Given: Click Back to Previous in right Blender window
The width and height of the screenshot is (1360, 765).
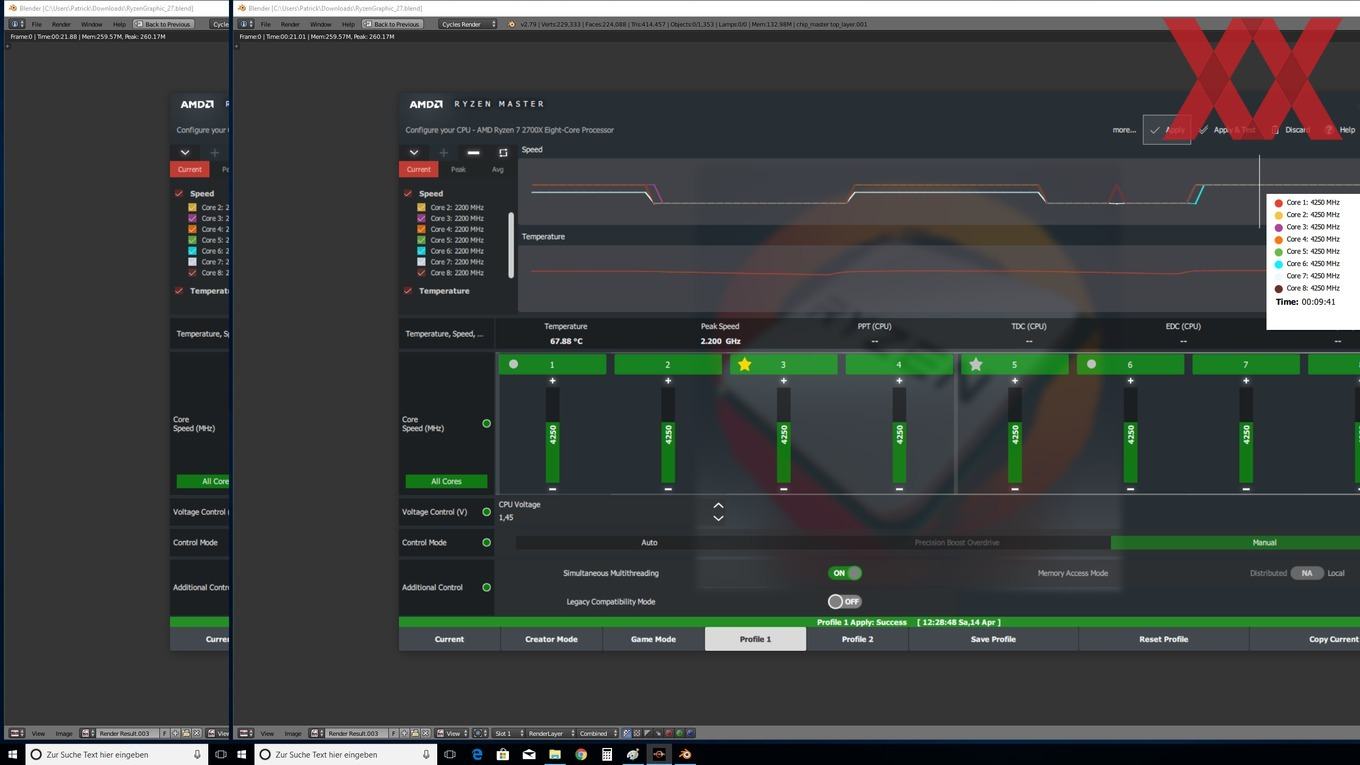Looking at the screenshot, I should click(x=392, y=24).
